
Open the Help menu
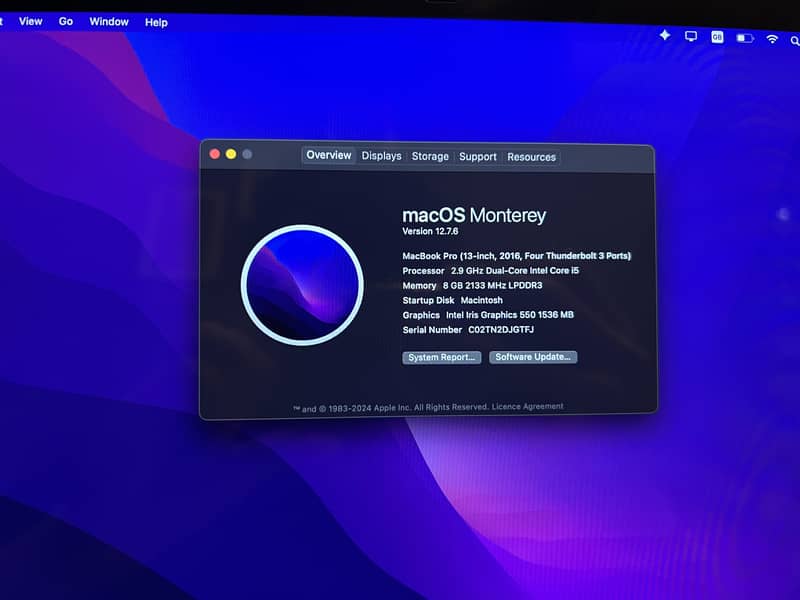156,22
